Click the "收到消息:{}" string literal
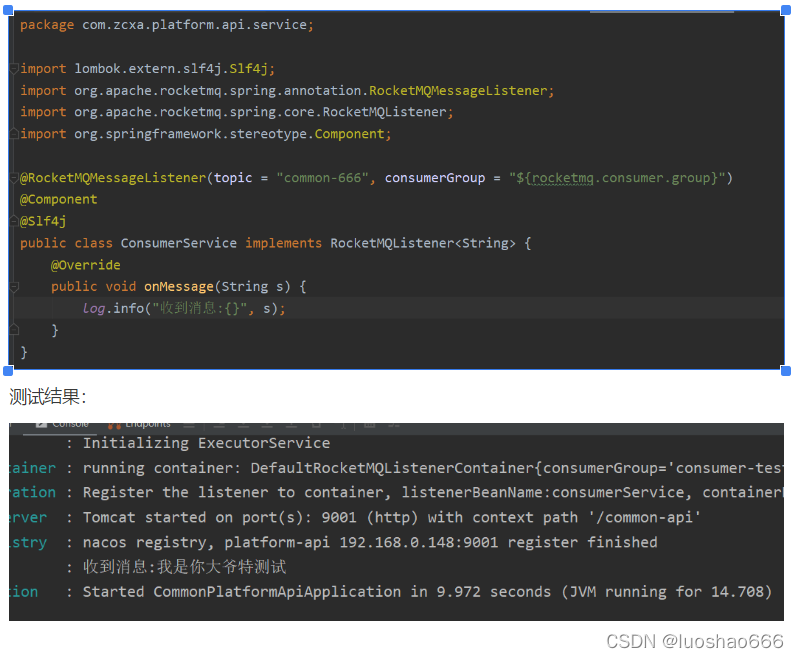Viewport: 799px width, 658px height. [200, 308]
